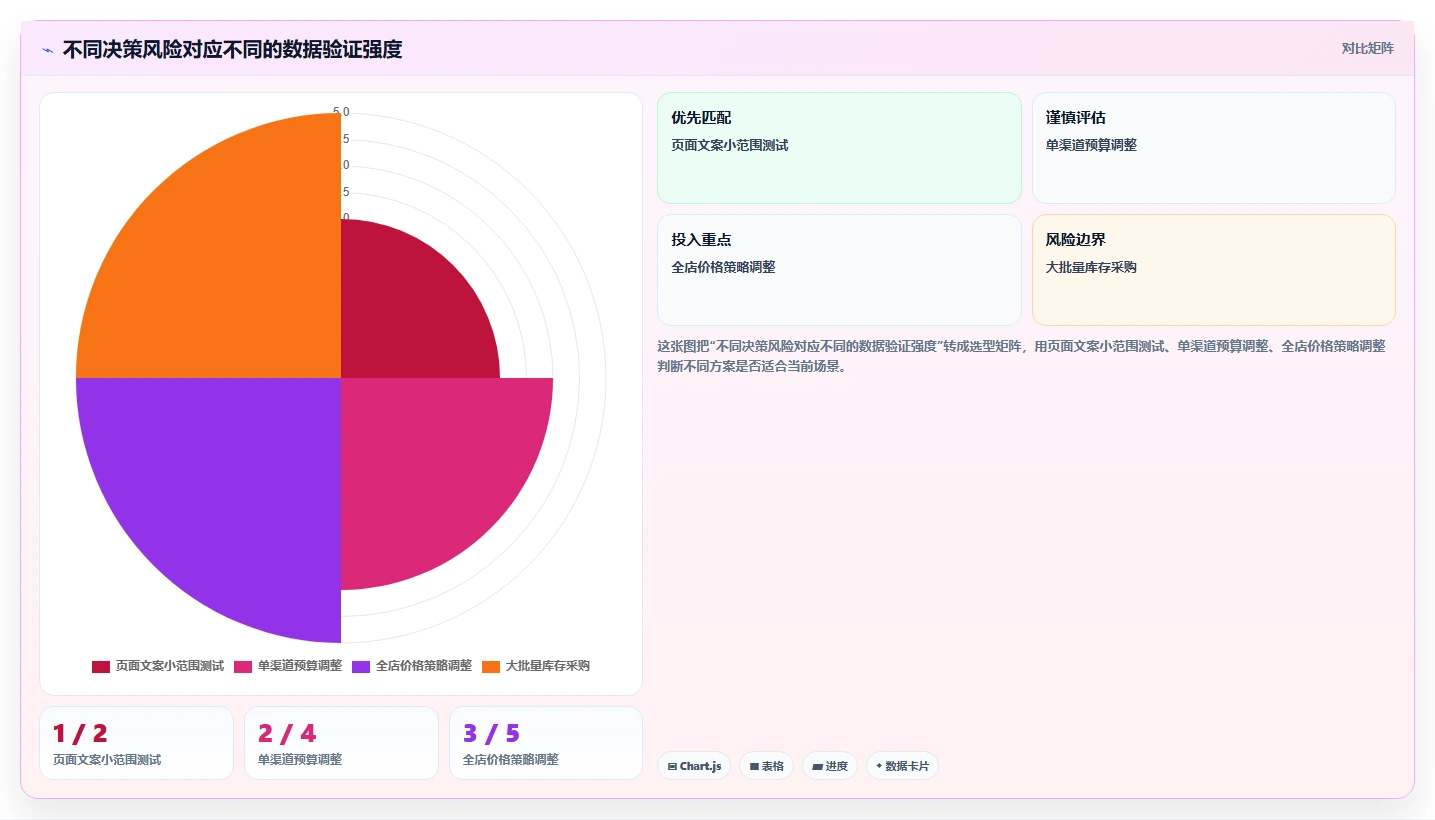Click the 表格 chip's table icon
1435x820 pixels.
[754, 767]
